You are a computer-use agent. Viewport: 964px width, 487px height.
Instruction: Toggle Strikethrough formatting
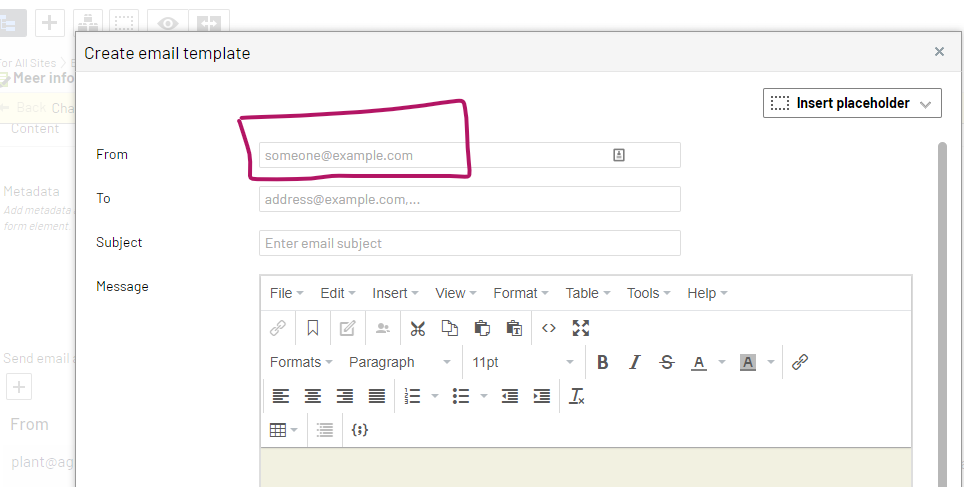point(667,362)
